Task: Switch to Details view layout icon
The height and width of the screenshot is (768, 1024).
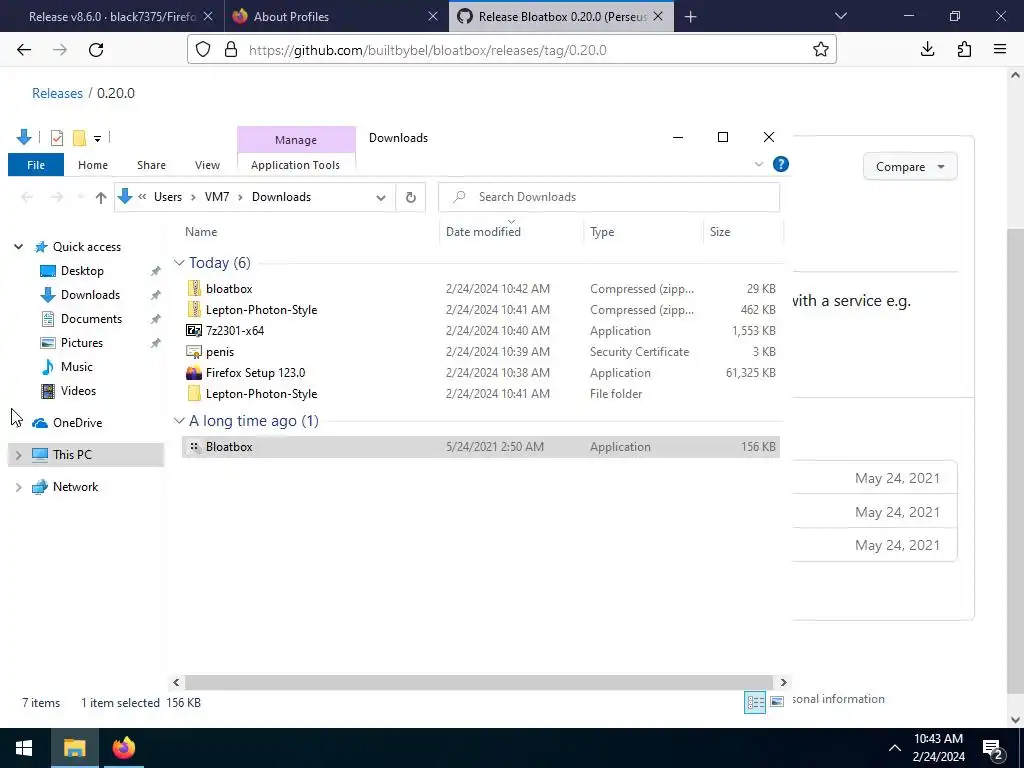Action: pos(755,703)
